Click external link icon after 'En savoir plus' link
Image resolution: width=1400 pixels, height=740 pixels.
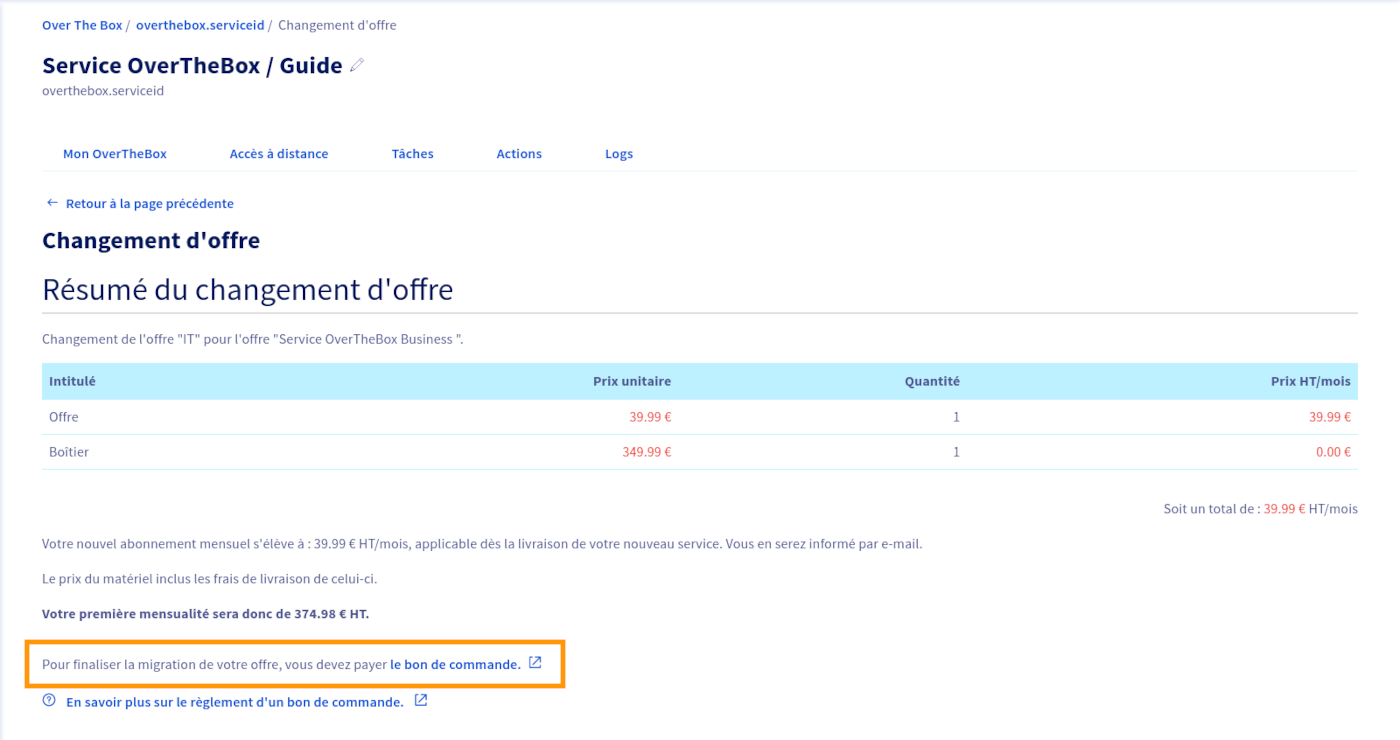pos(421,701)
